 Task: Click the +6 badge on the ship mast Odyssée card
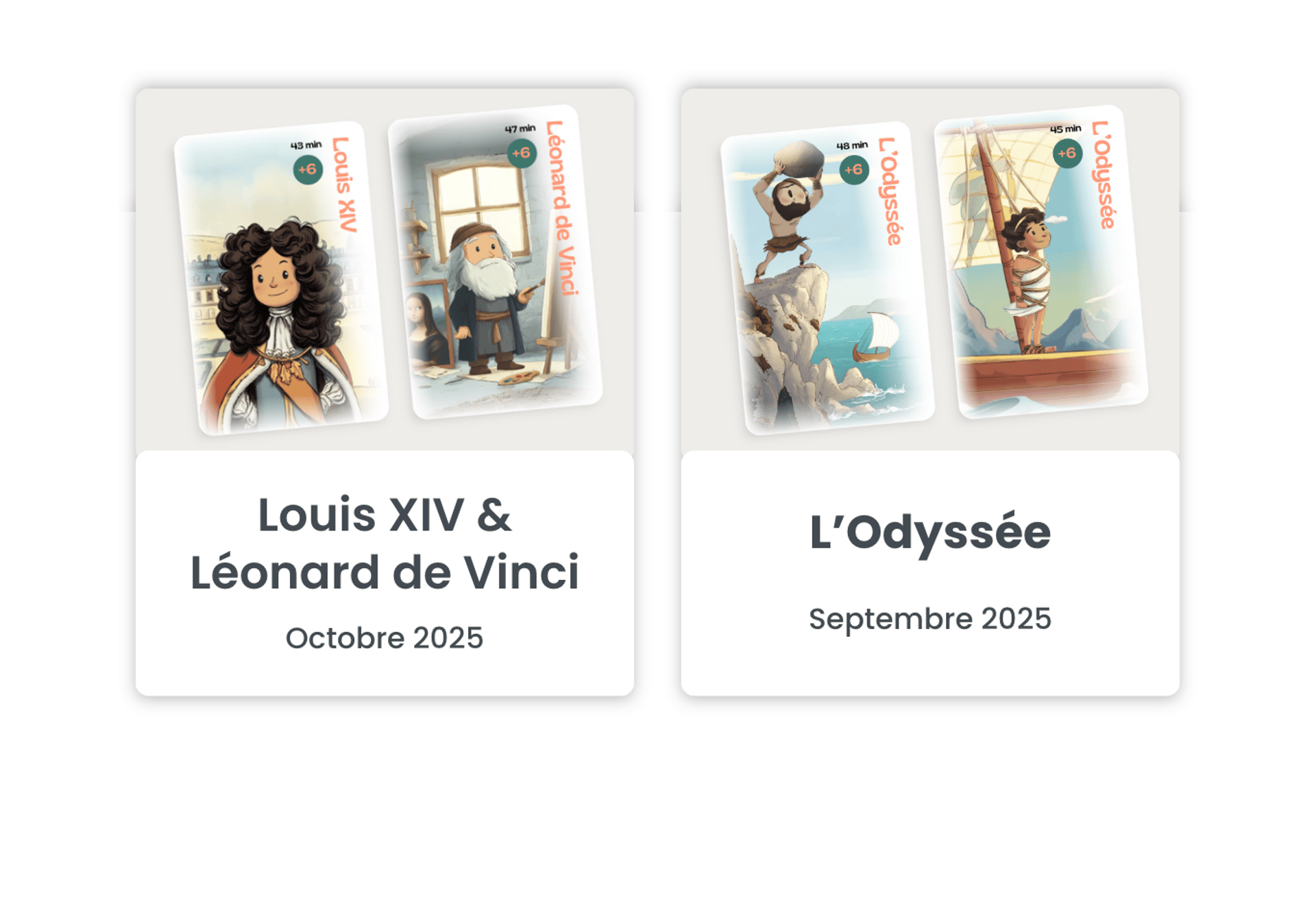[x=1067, y=154]
